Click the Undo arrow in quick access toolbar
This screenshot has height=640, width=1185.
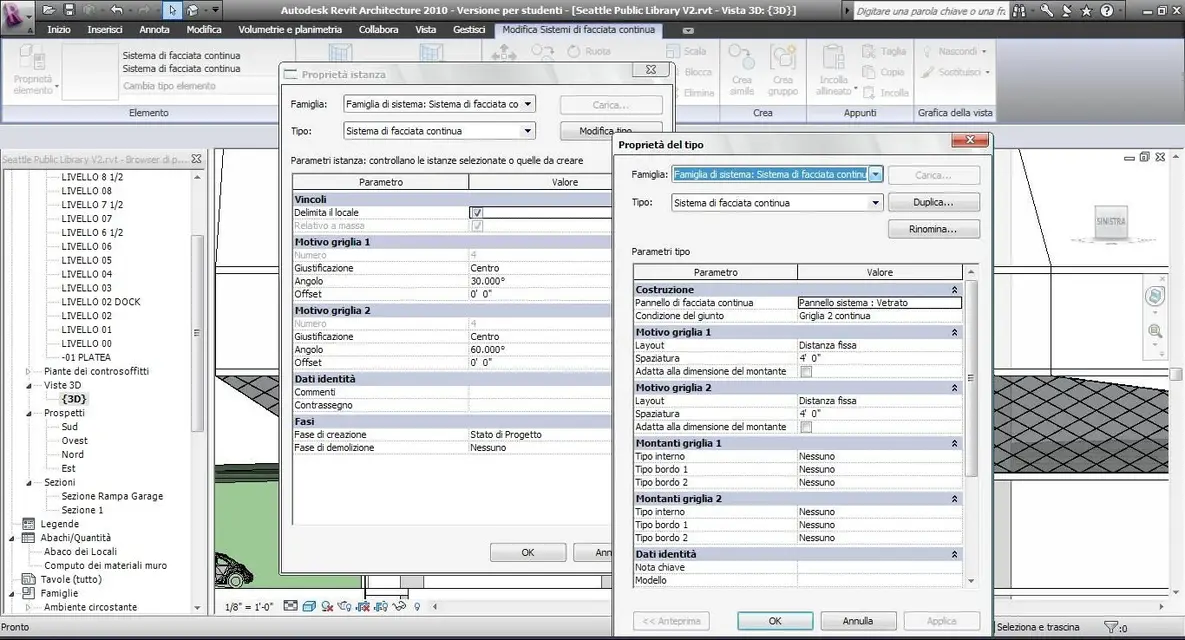coord(116,10)
